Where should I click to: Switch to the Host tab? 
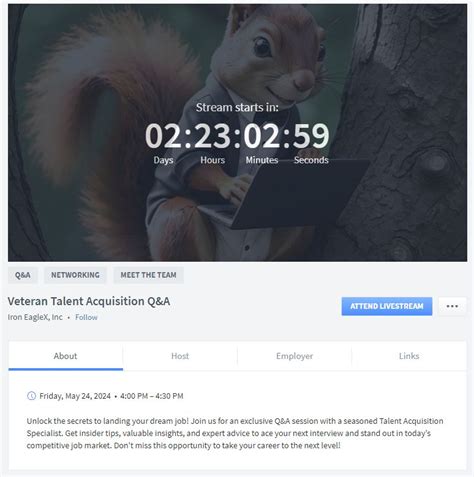(180, 356)
